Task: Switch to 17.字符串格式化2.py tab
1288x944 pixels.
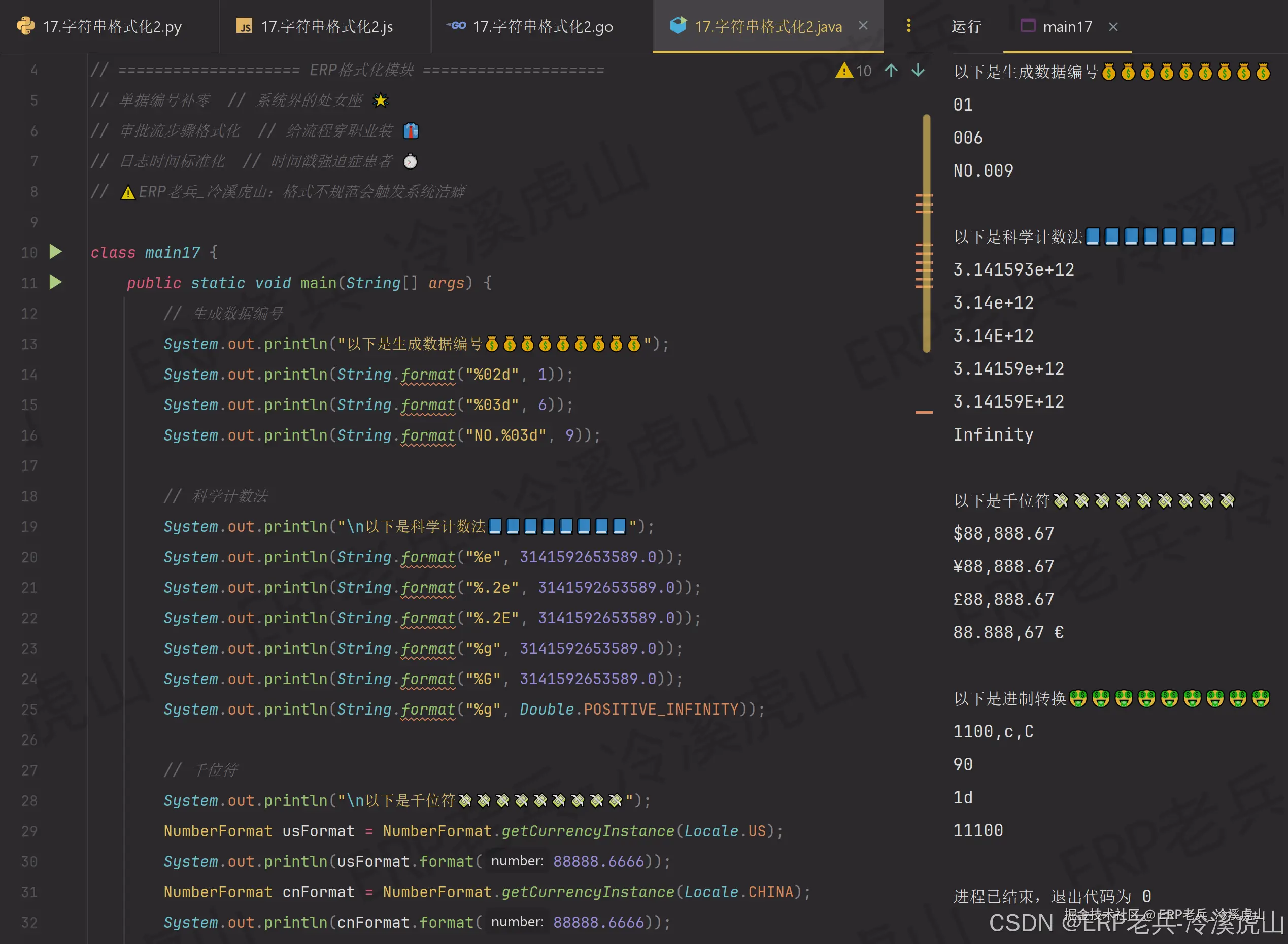Action: 112,27
